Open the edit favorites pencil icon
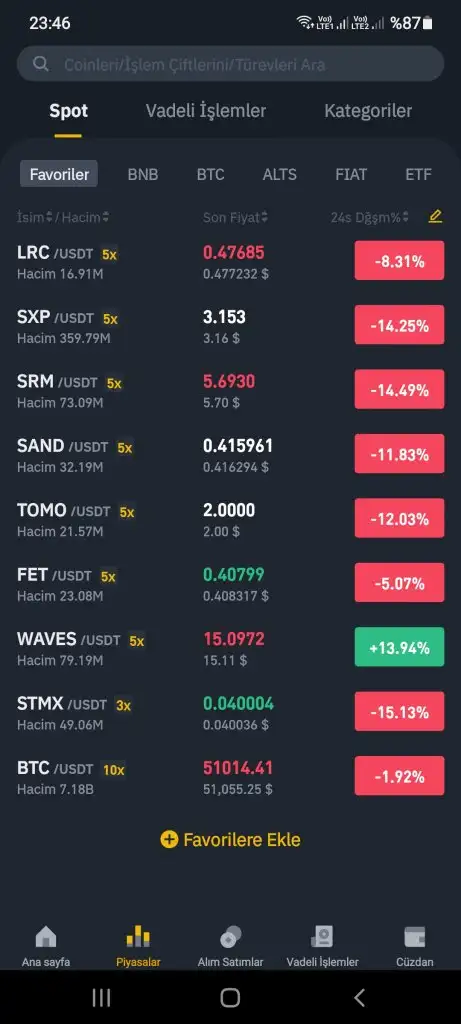 [435, 216]
